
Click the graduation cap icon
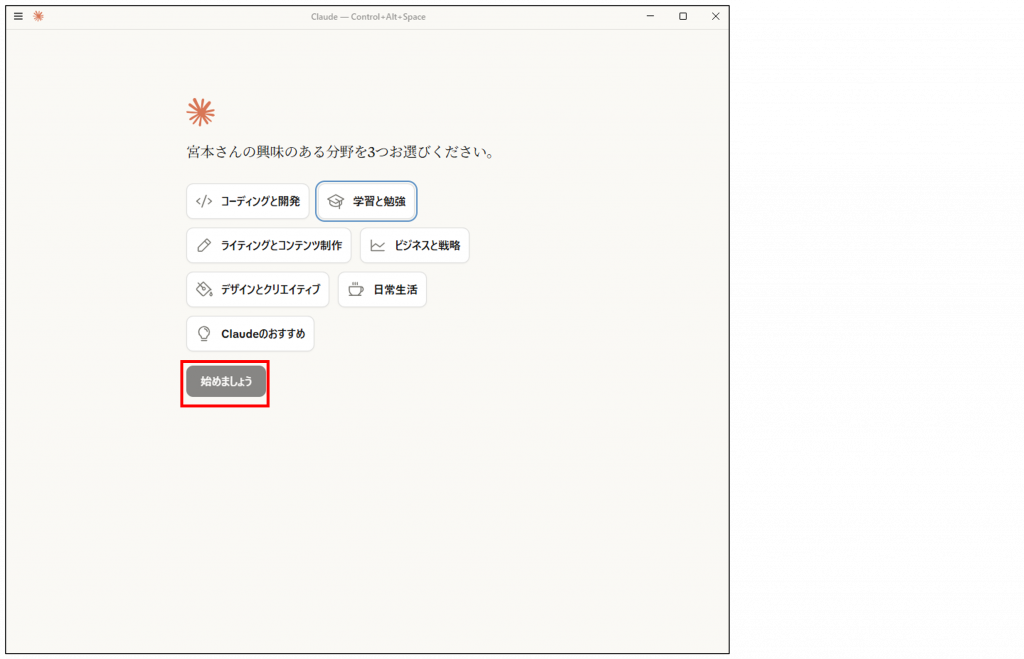335,201
